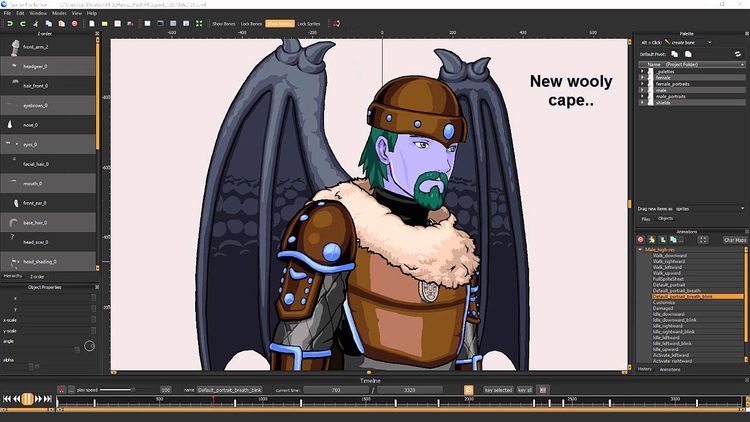Click the green Redo arrow icon
The image size is (750, 422).
tap(22, 23)
